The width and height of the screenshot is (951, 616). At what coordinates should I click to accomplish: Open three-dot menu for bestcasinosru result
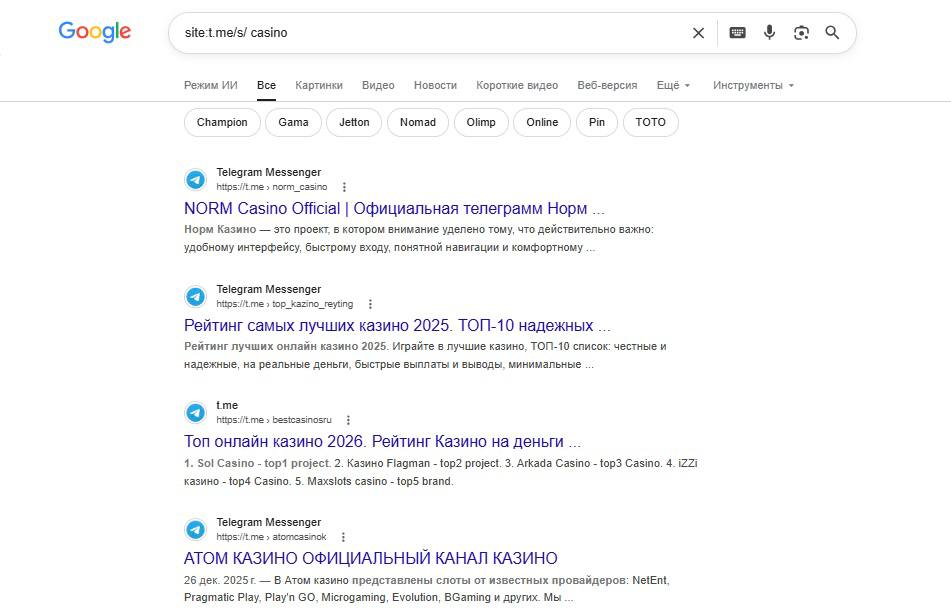348,420
